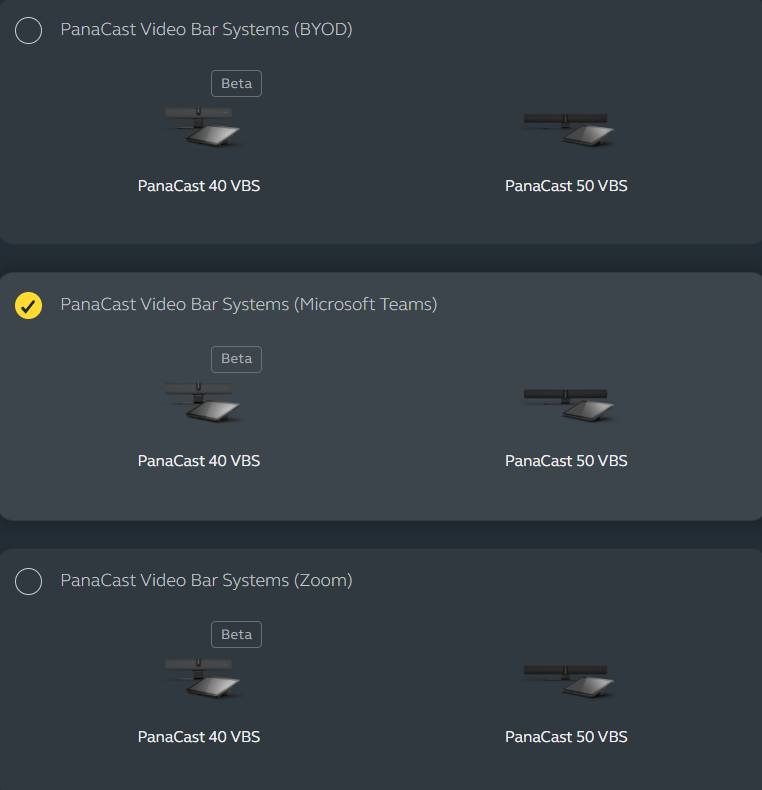Select the PanaCast Video Bar Systems (BYOD) radio button
762x790 pixels.
click(28, 30)
